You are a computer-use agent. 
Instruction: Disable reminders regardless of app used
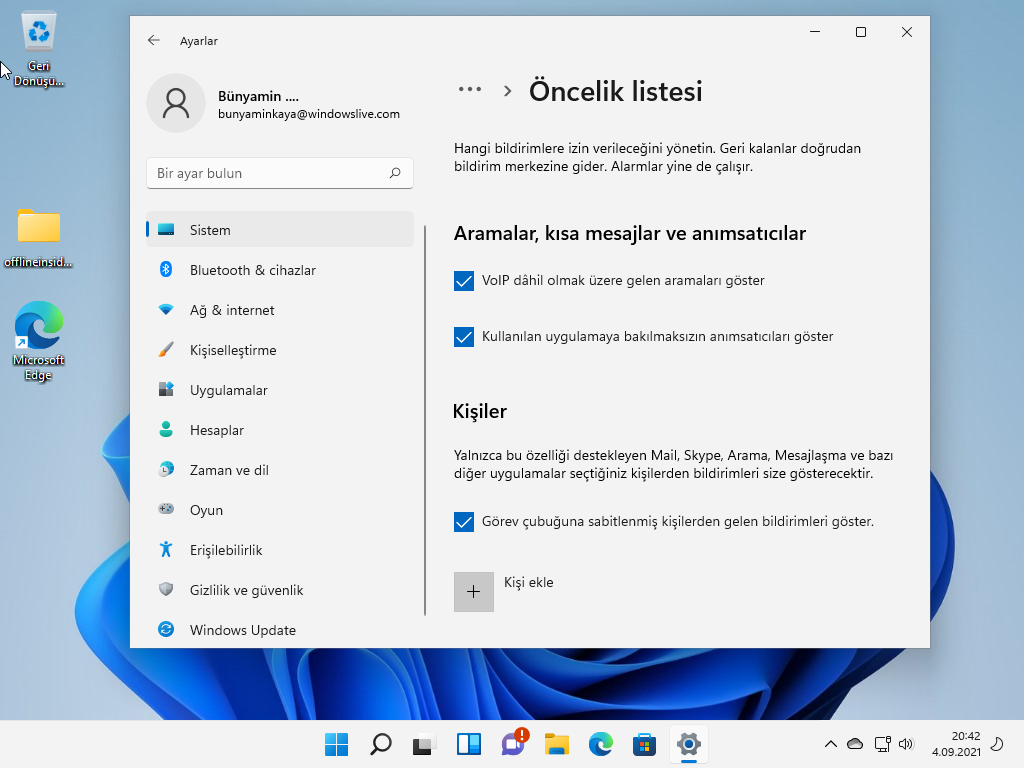coord(463,337)
